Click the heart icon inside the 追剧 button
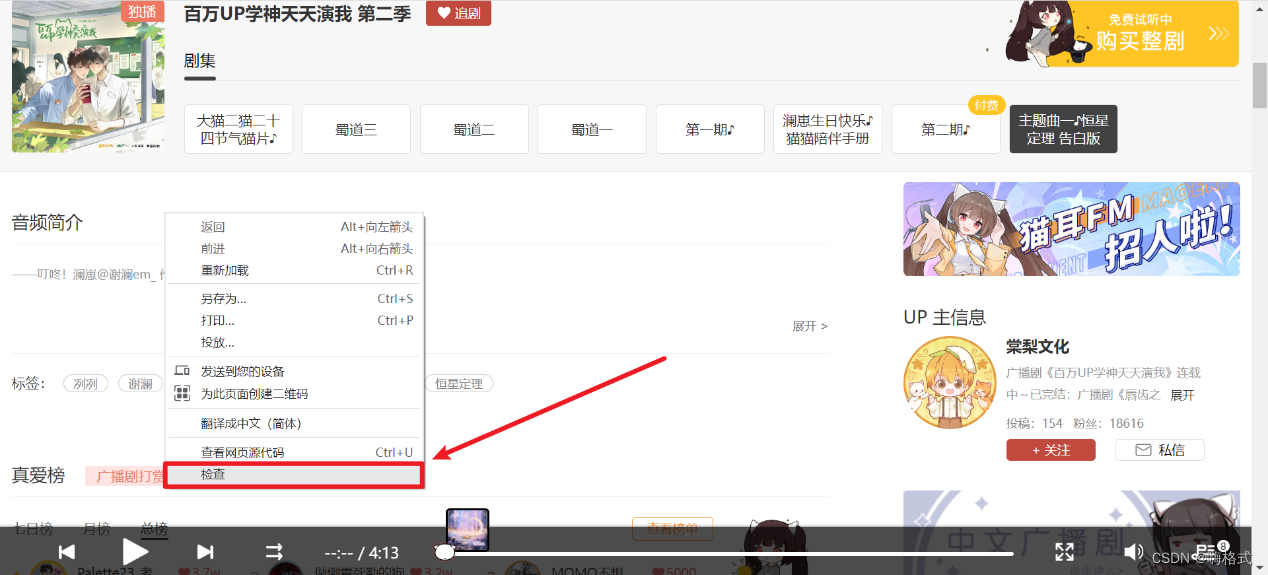The width and height of the screenshot is (1268, 575). [444, 13]
